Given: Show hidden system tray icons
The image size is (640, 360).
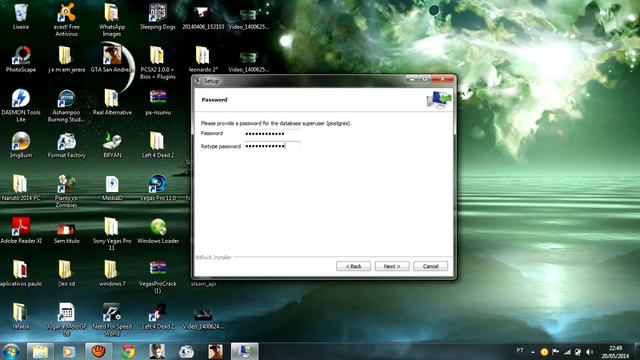Looking at the screenshot, I should 533,352.
